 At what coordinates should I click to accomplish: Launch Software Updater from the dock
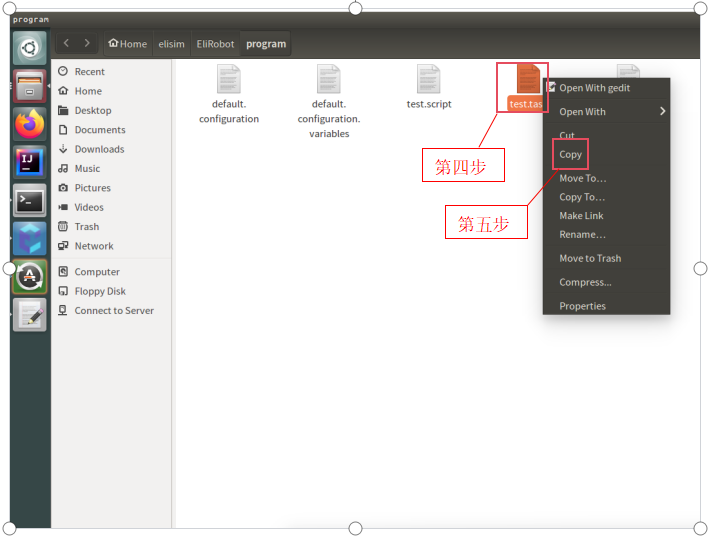(30, 275)
